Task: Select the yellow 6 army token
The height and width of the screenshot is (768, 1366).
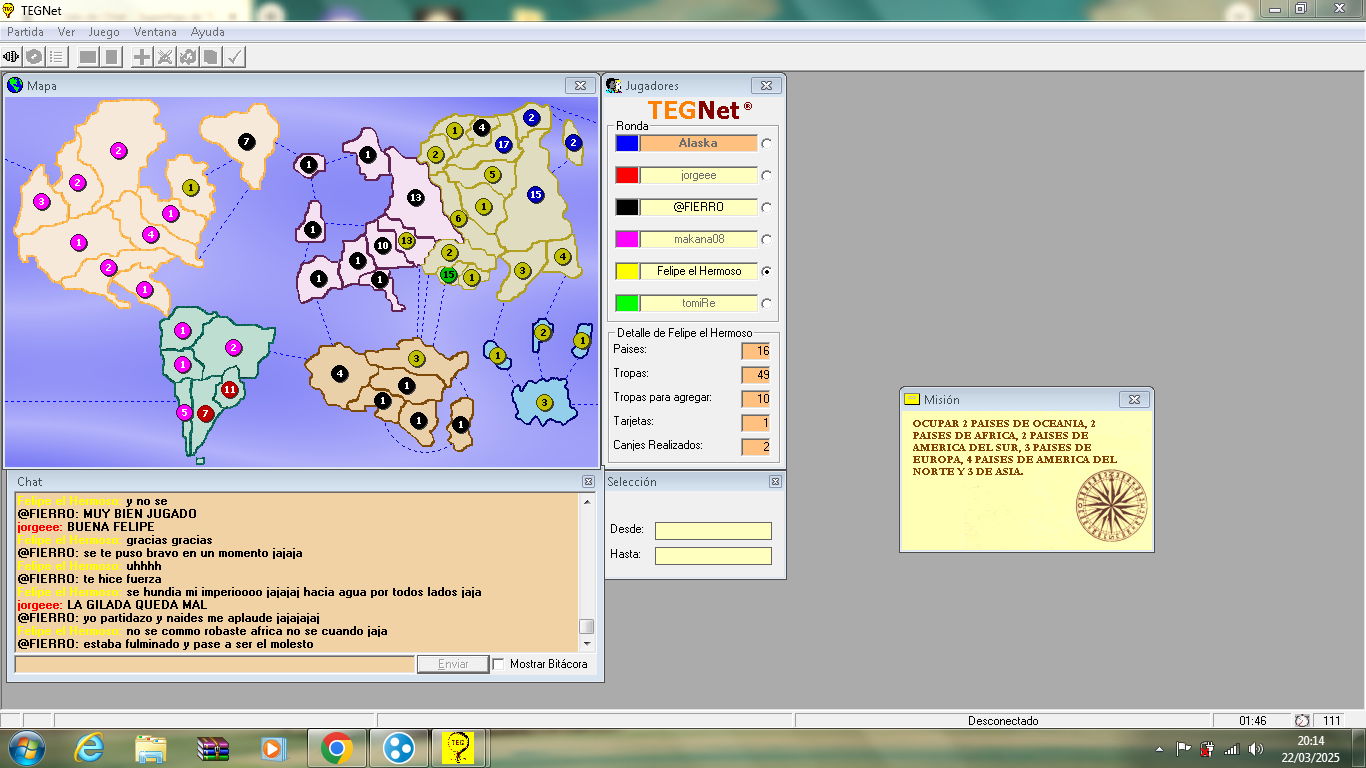Action: [x=458, y=218]
